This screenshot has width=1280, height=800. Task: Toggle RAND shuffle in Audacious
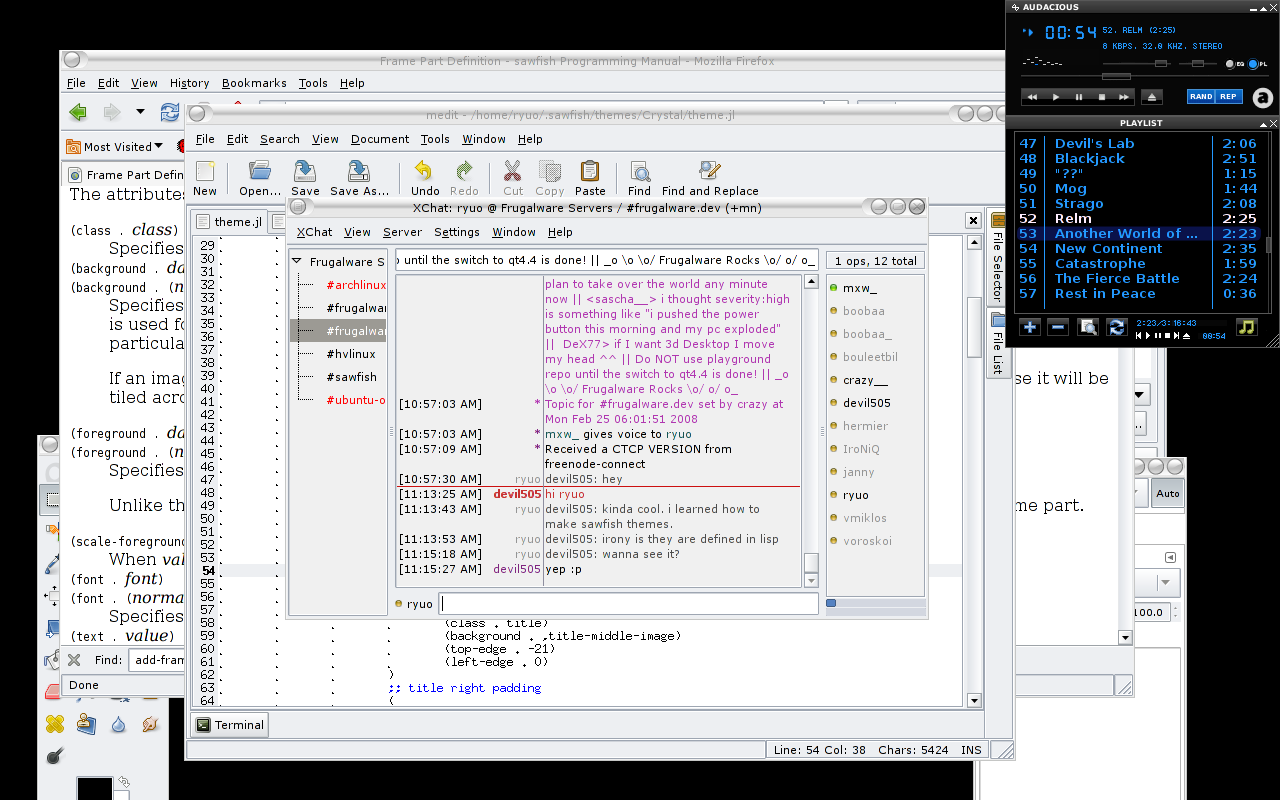(1201, 97)
